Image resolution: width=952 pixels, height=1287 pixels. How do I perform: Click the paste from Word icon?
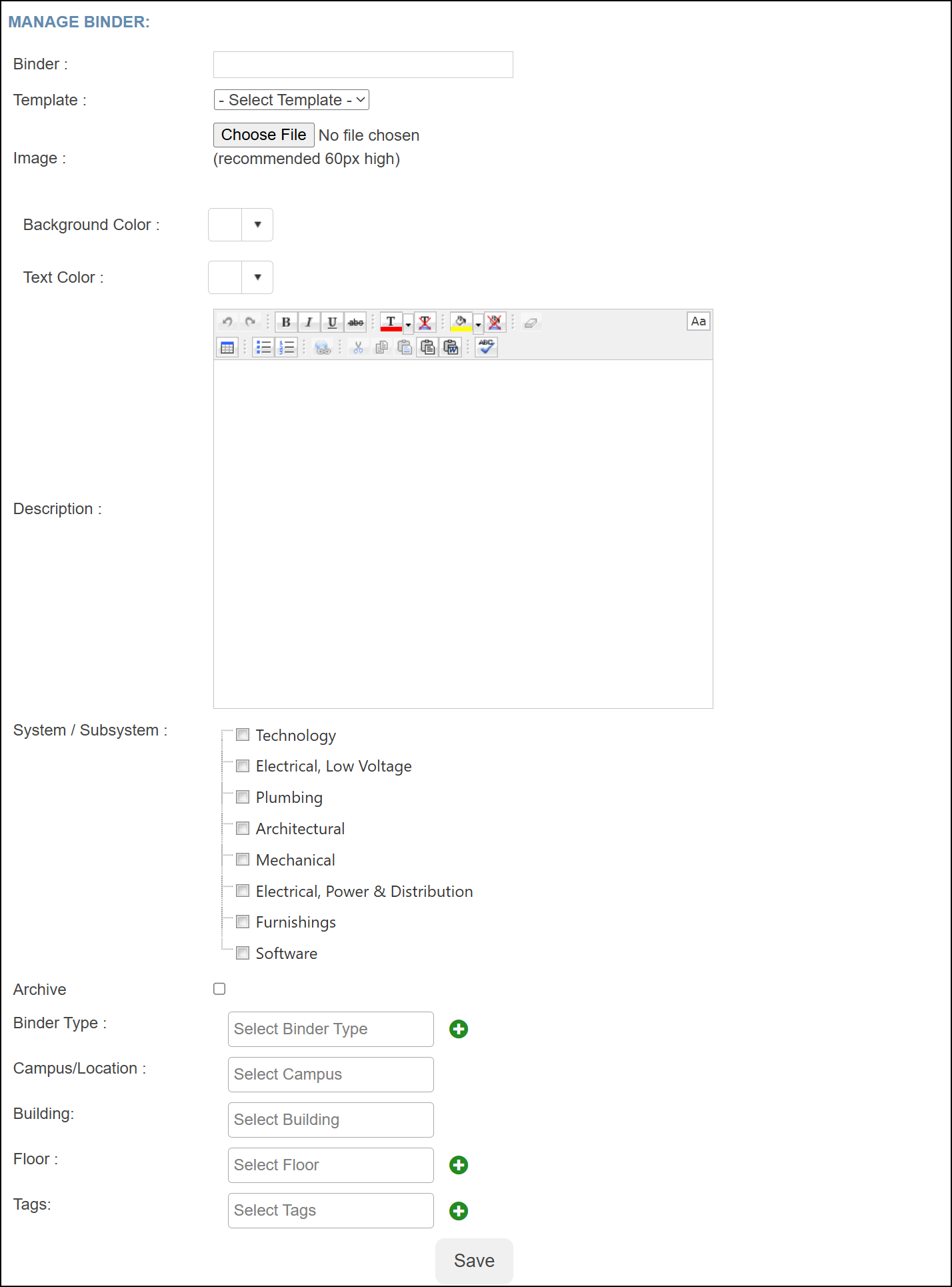tap(451, 347)
